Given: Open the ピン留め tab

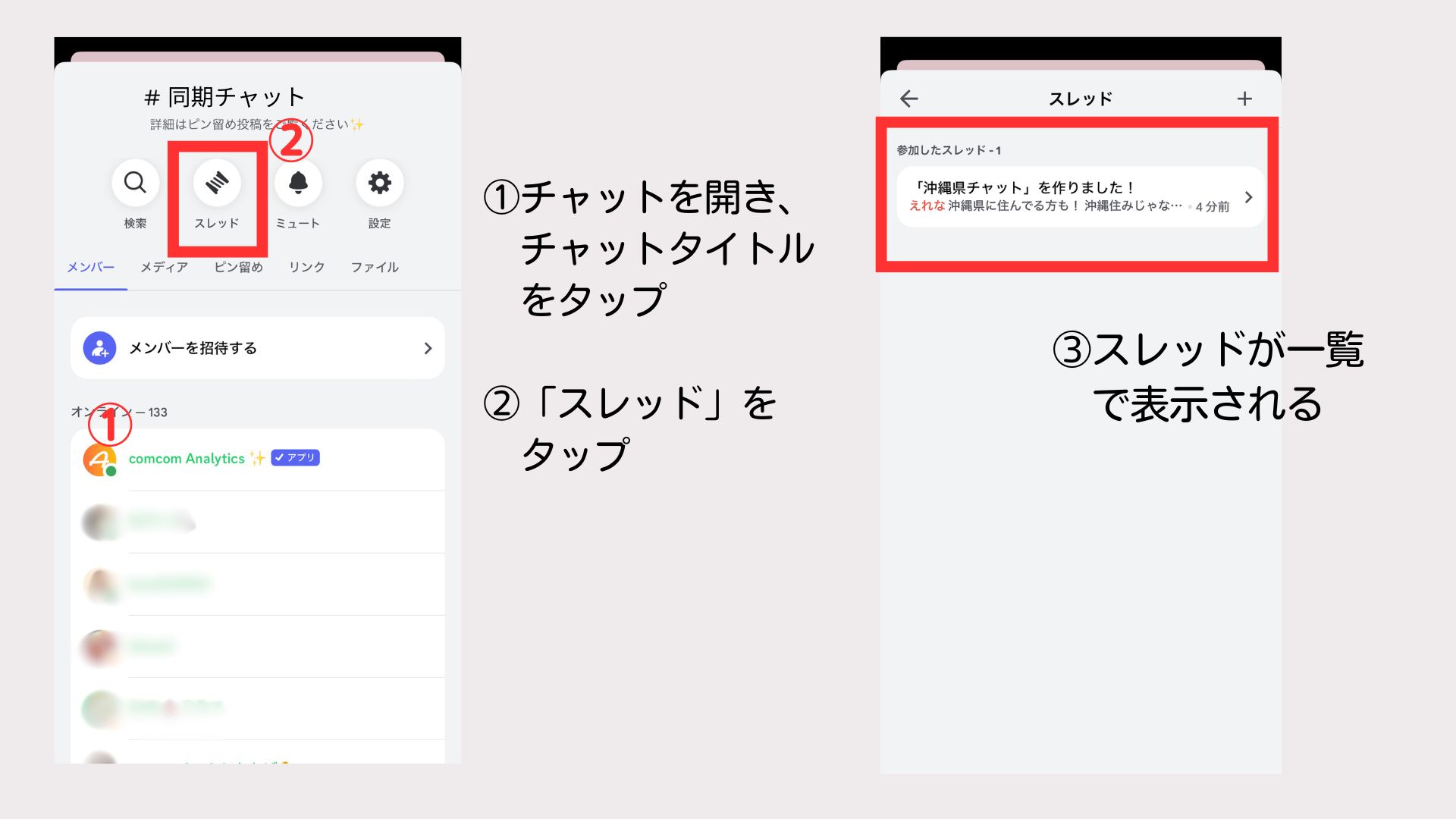Looking at the screenshot, I should [x=238, y=267].
